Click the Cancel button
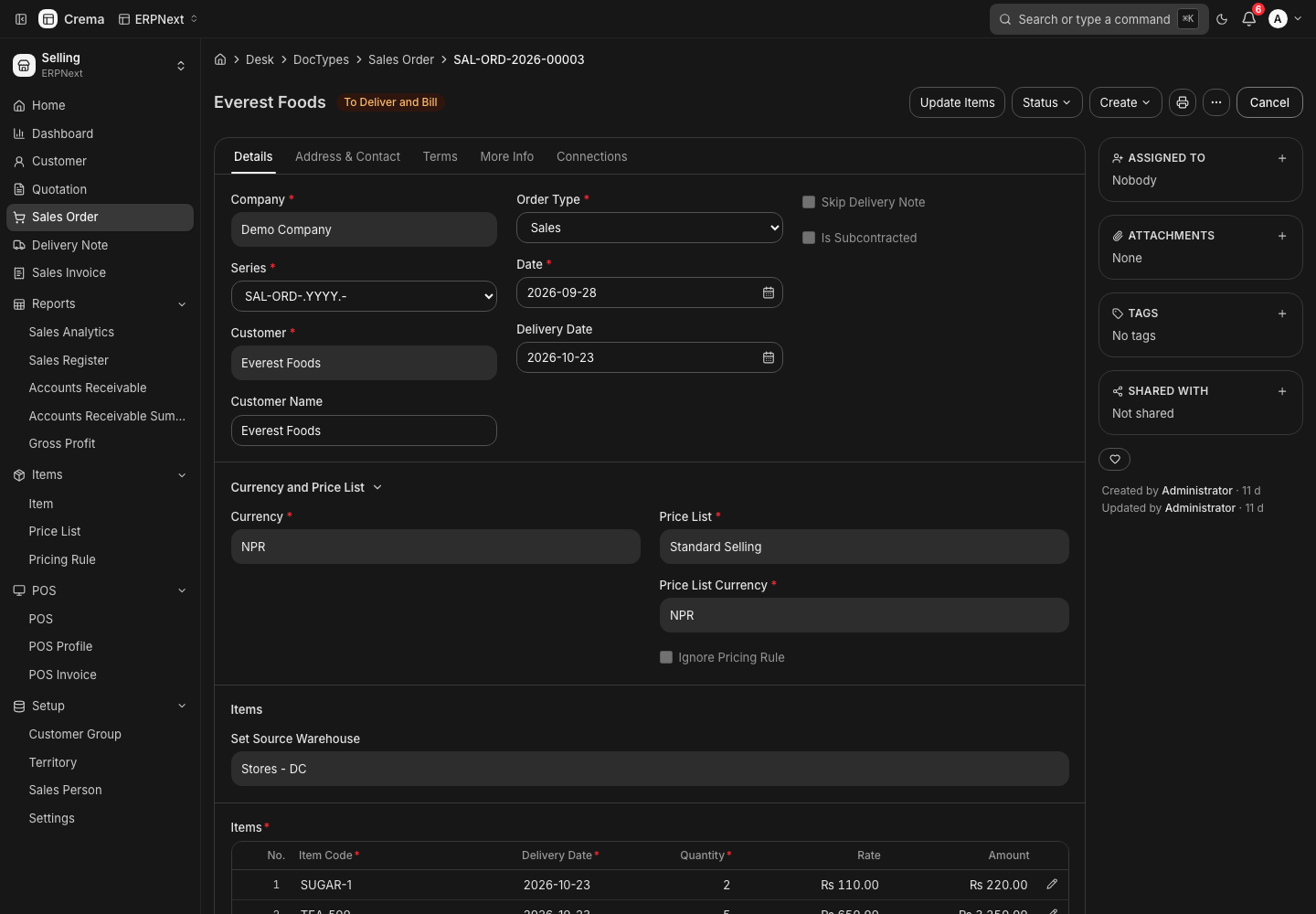 pyautogui.click(x=1269, y=102)
